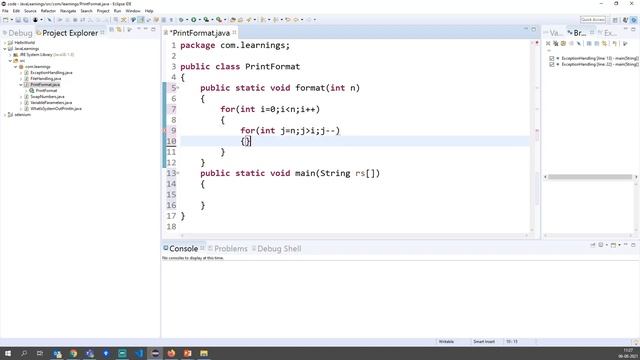Collapse the src folder
640x360 pixels.
coord(10,60)
